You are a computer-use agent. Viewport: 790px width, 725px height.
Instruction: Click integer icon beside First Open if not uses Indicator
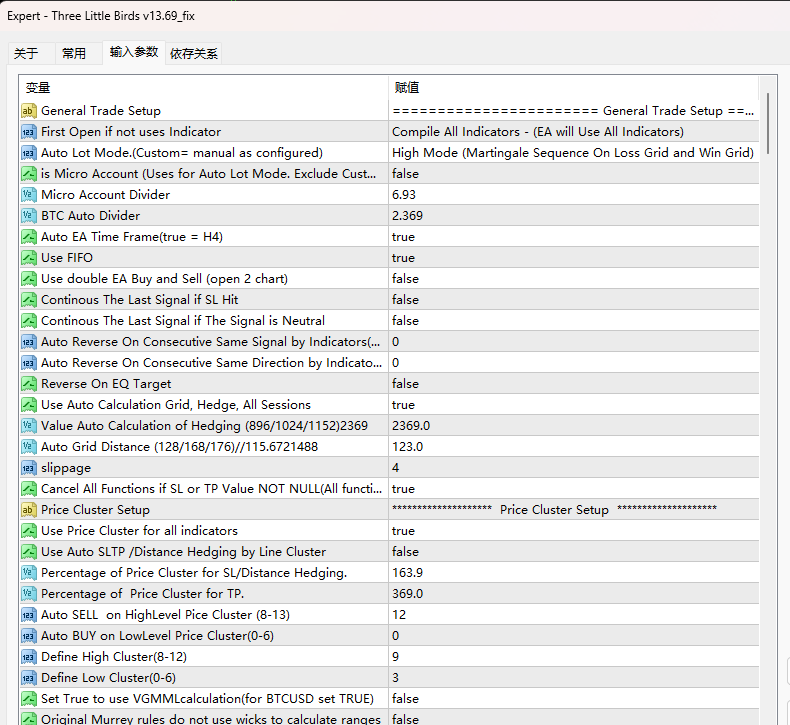pos(29,132)
